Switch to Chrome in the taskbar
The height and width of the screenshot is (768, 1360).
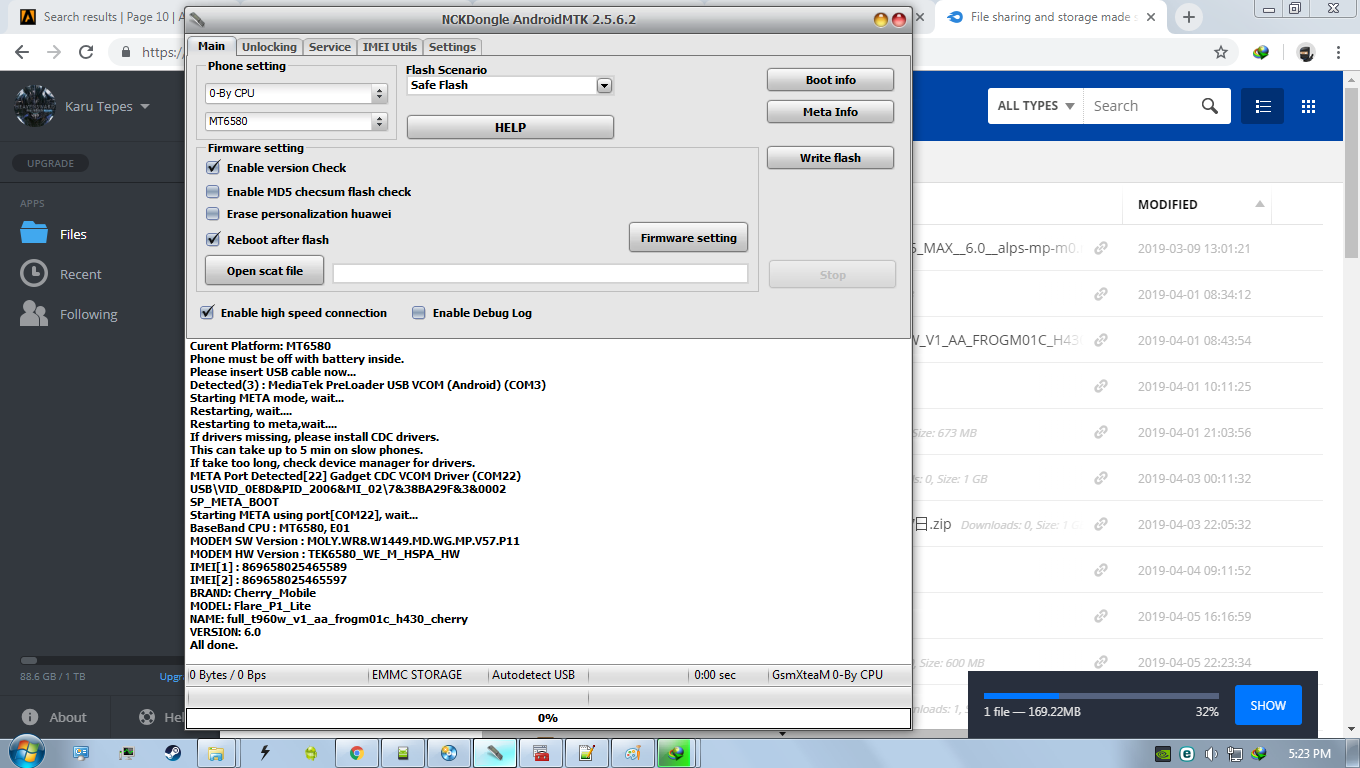(356, 753)
